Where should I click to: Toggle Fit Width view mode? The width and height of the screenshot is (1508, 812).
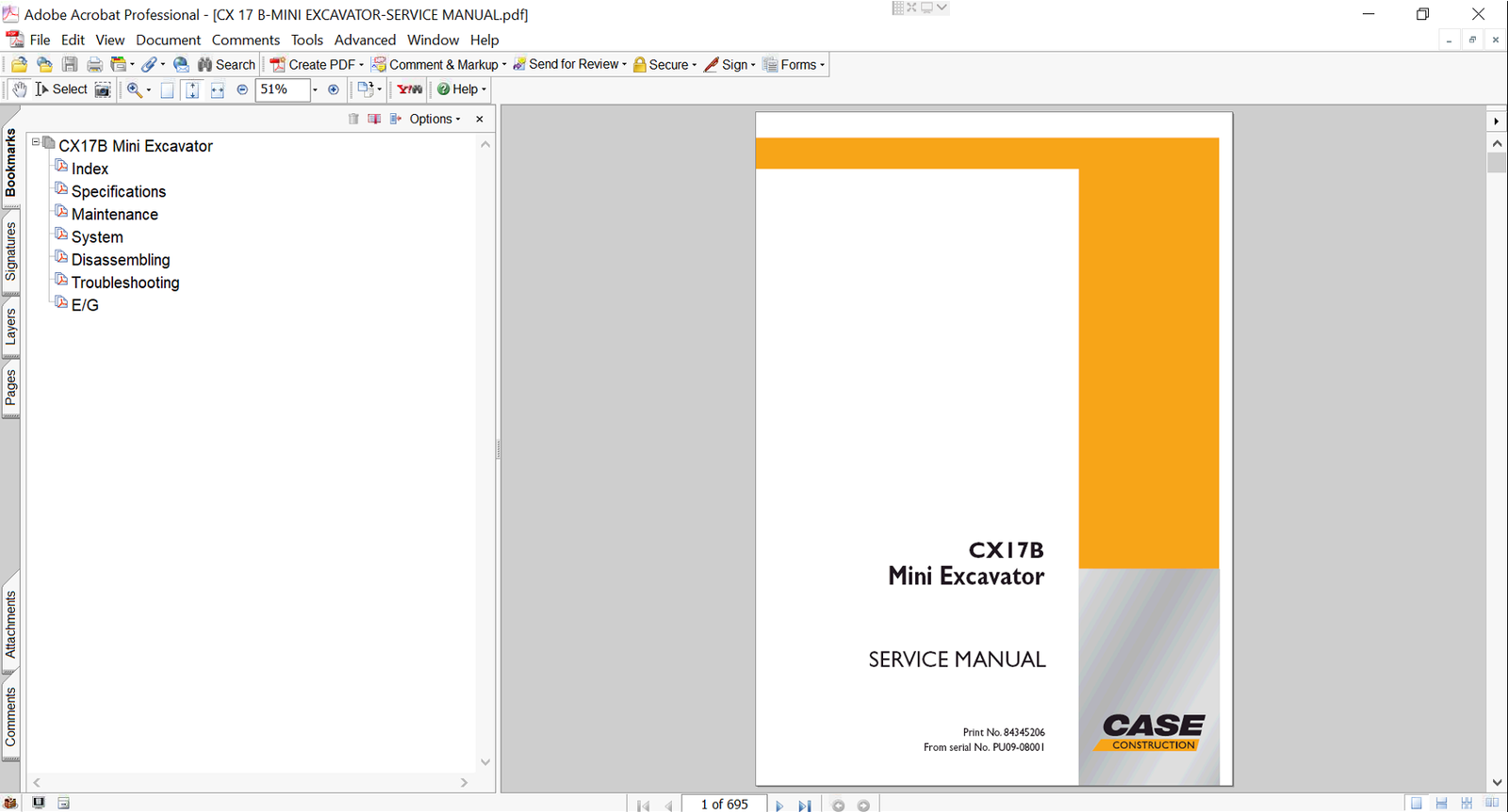pyautogui.click(x=217, y=89)
